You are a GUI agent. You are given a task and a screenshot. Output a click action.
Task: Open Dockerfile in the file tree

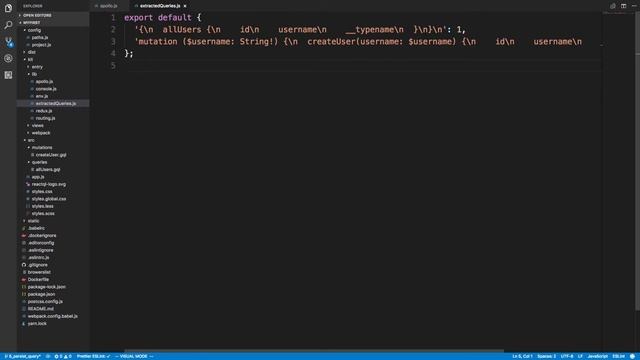coord(38,280)
